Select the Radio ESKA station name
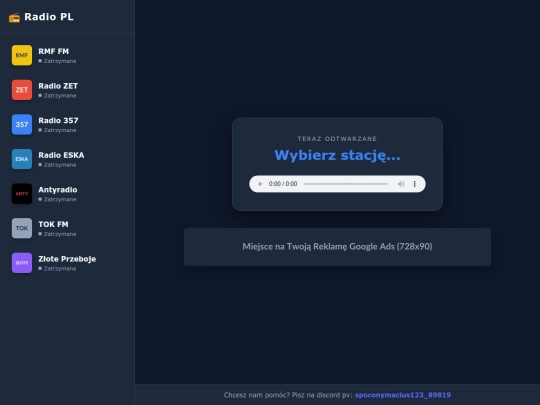 pos(61,155)
